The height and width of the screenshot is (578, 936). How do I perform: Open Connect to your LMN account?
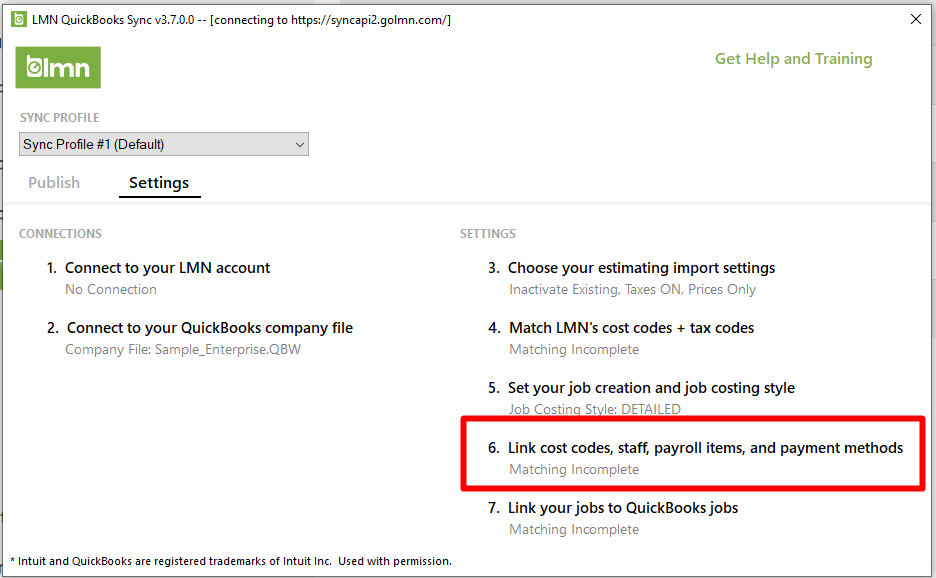[x=167, y=268]
